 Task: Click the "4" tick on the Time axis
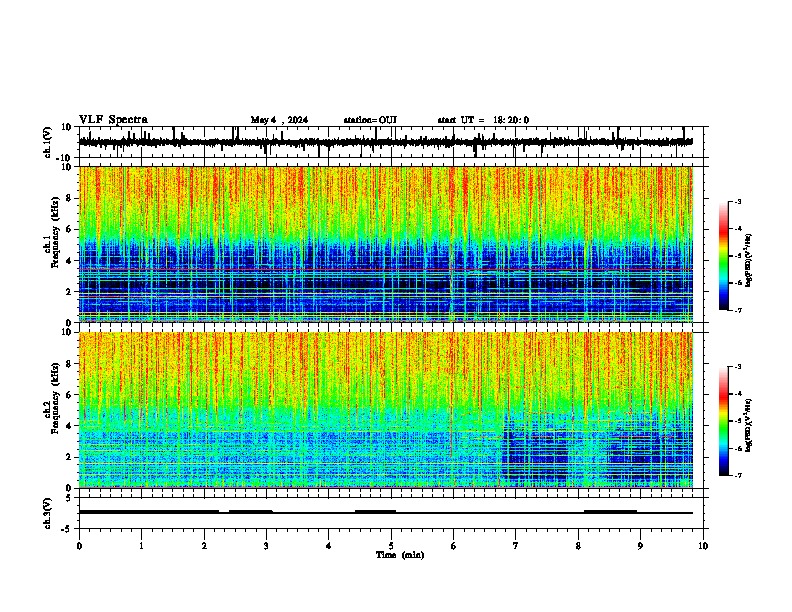[x=329, y=546]
